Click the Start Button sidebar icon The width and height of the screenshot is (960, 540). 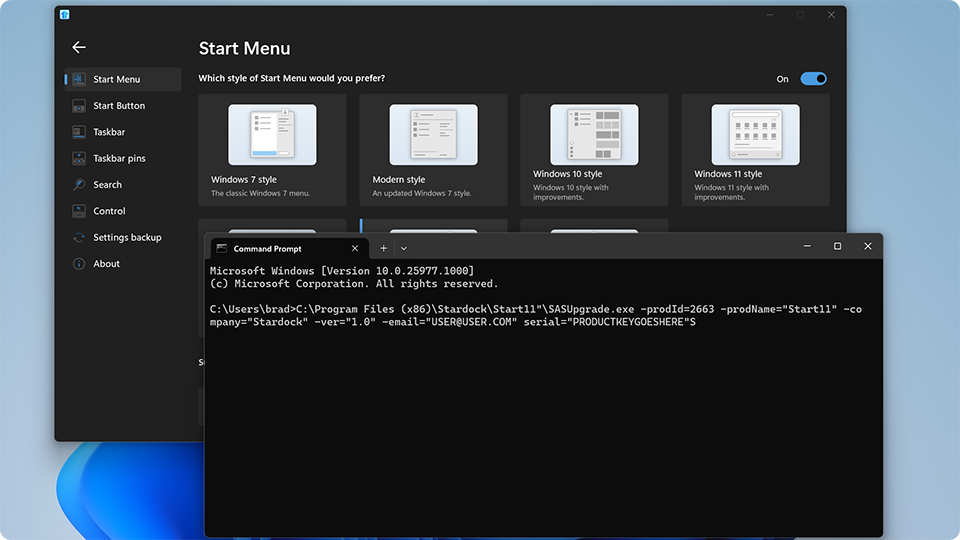[x=79, y=105]
